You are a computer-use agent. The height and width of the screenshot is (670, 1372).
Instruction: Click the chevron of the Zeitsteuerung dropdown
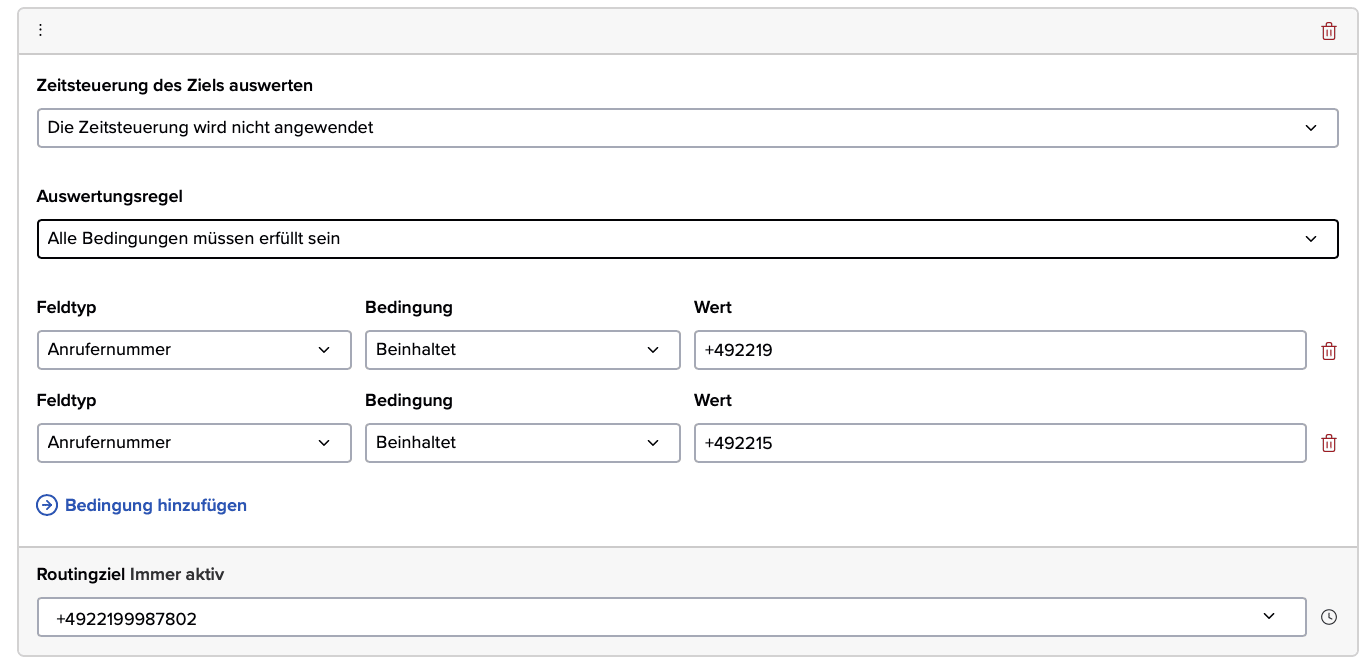click(x=1311, y=128)
